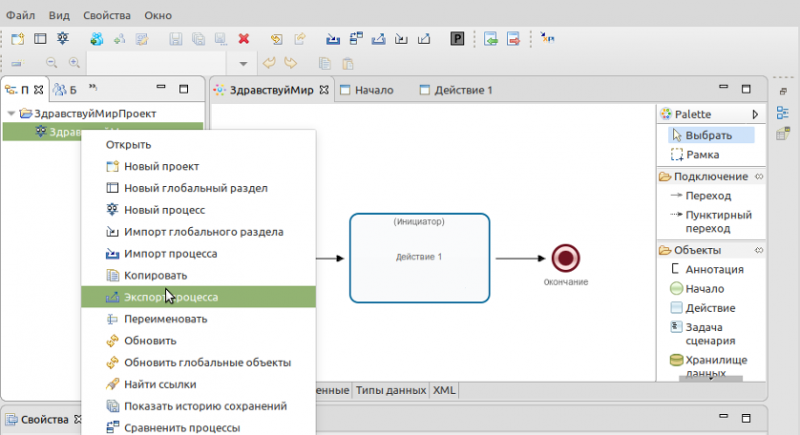
Task: Choose Открыть in context menu
Action: [198, 144]
